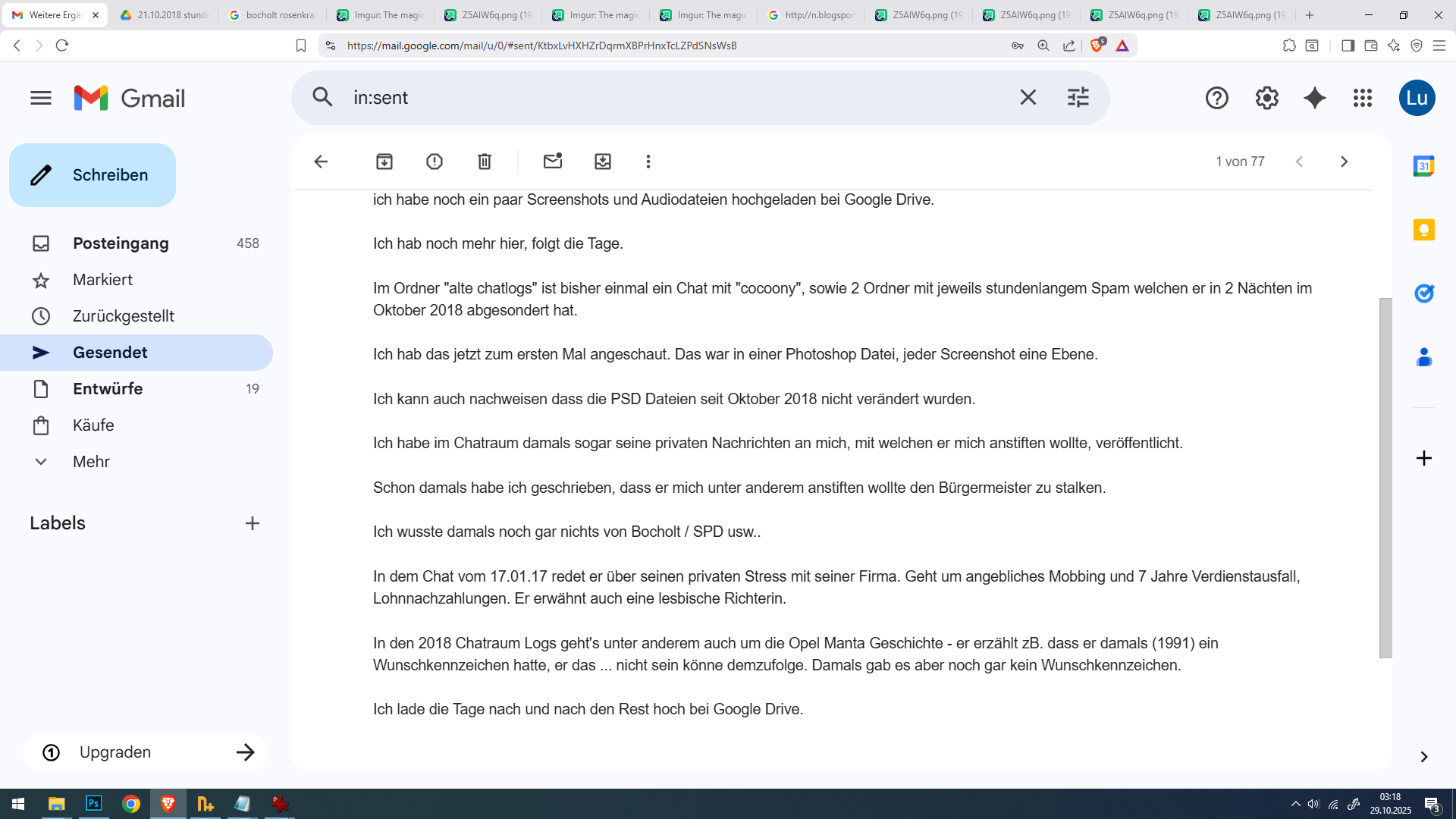Open the Posteingang folder
The height and width of the screenshot is (819, 1456).
121,243
